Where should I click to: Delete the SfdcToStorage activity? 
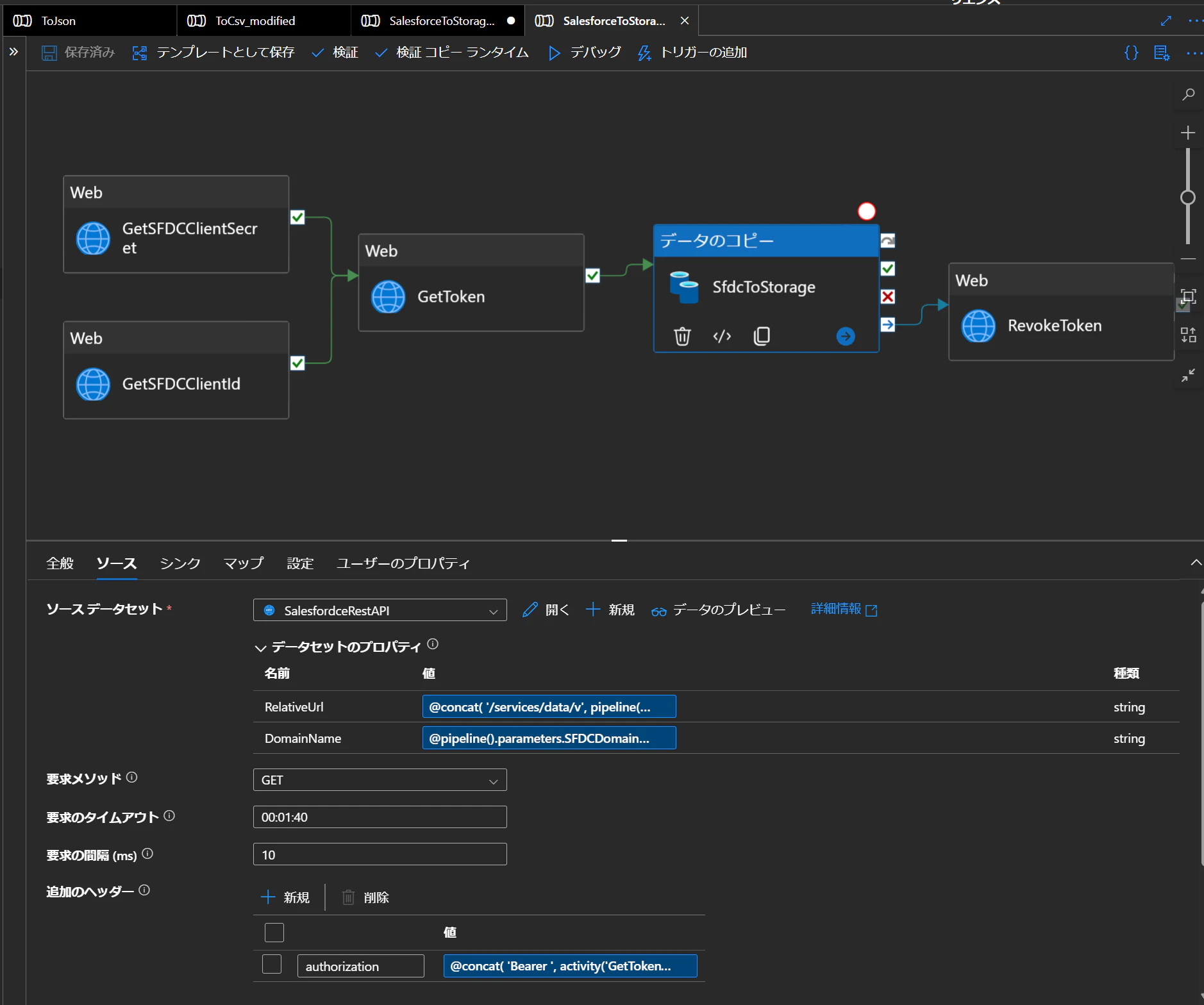click(682, 336)
